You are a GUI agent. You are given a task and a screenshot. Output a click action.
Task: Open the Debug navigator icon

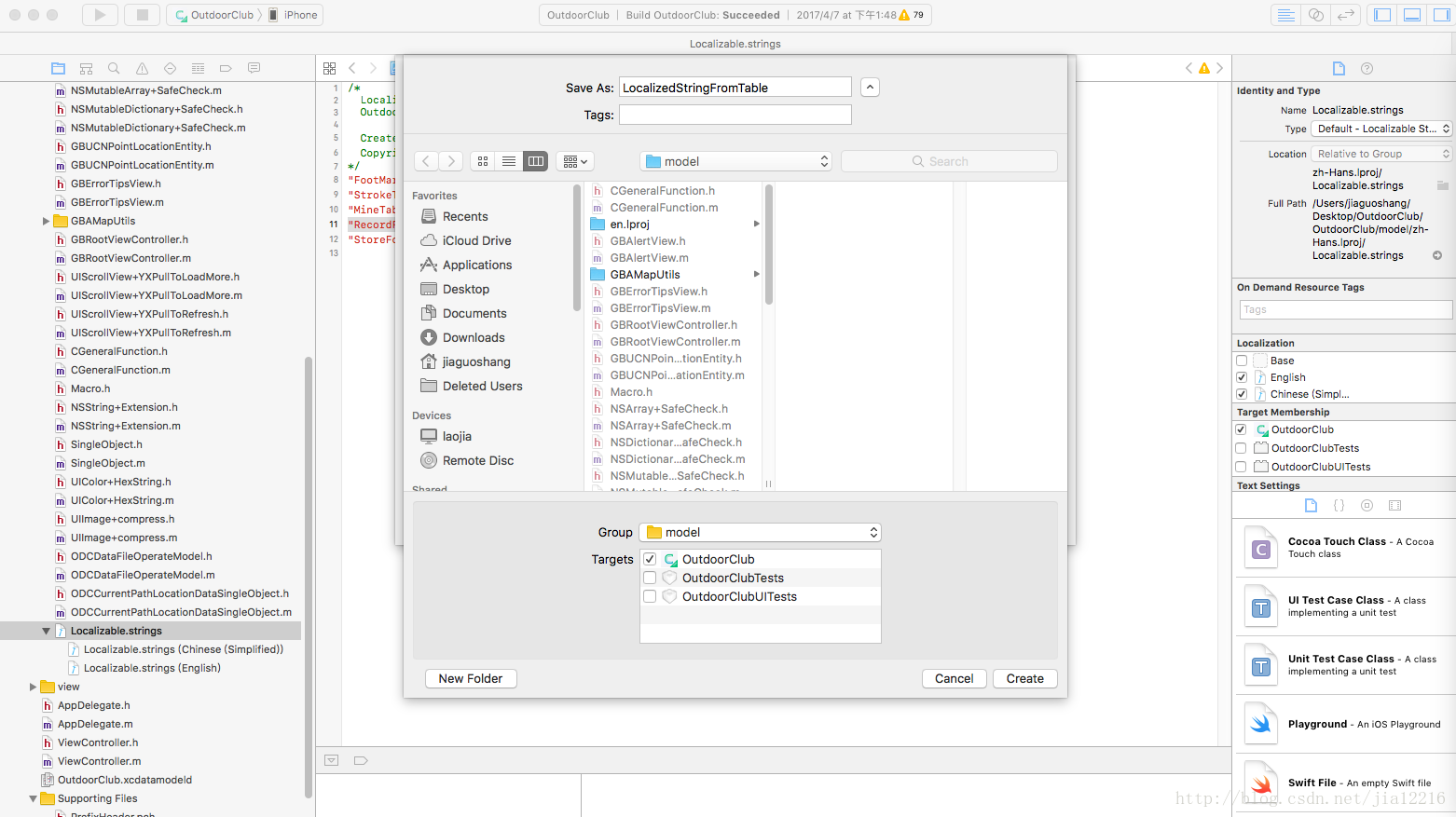pos(198,68)
